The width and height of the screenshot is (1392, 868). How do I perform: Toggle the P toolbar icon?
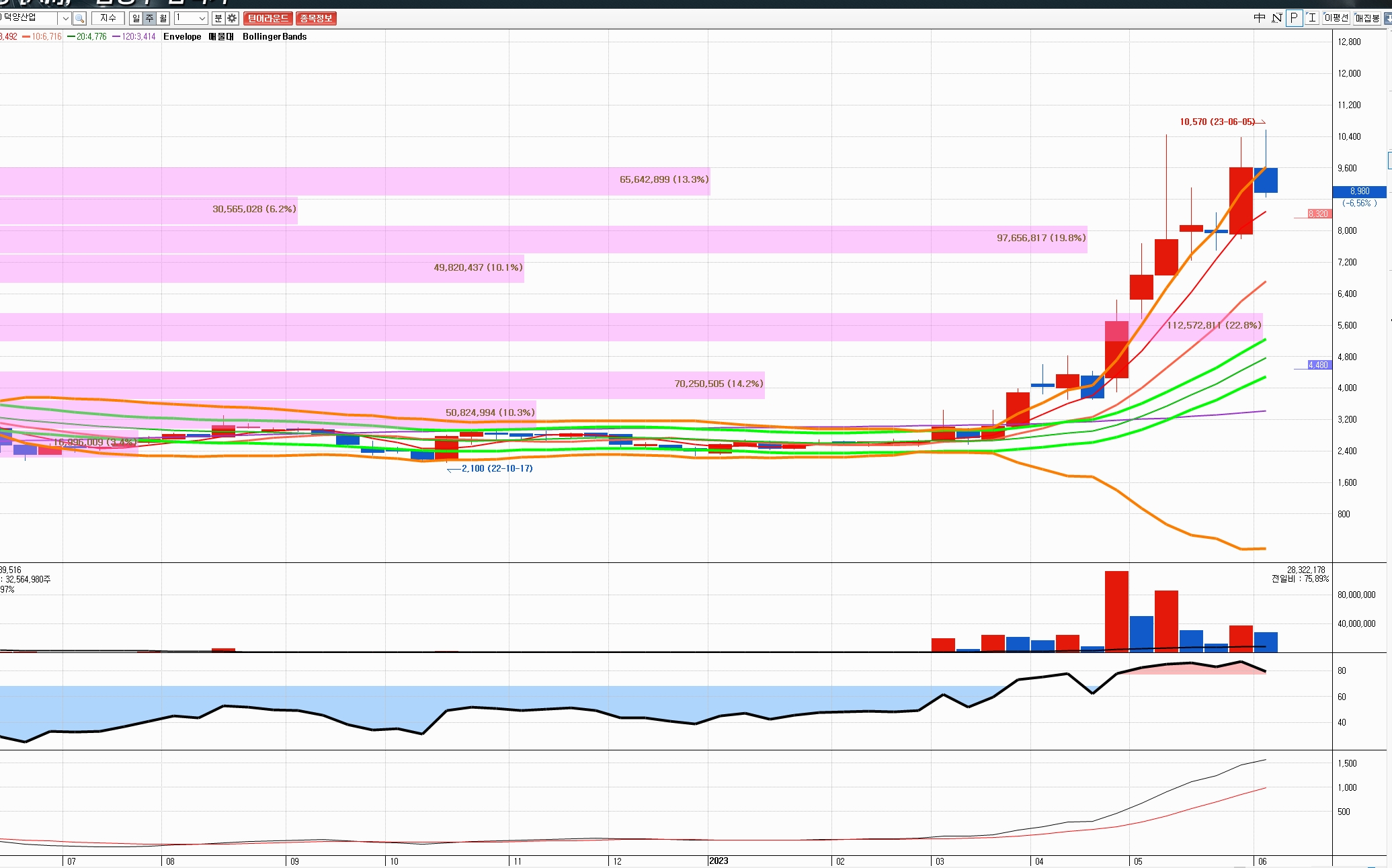point(1294,18)
